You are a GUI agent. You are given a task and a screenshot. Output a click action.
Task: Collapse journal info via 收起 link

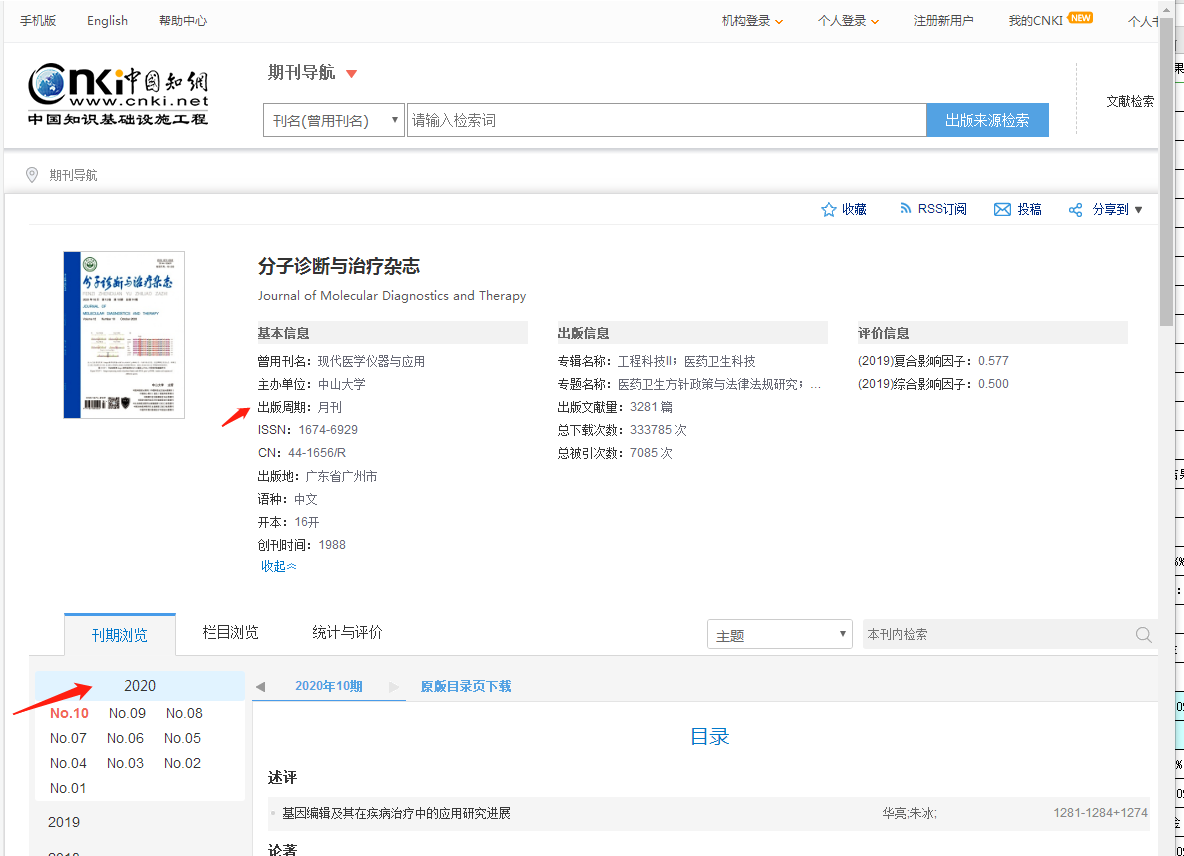[279, 566]
